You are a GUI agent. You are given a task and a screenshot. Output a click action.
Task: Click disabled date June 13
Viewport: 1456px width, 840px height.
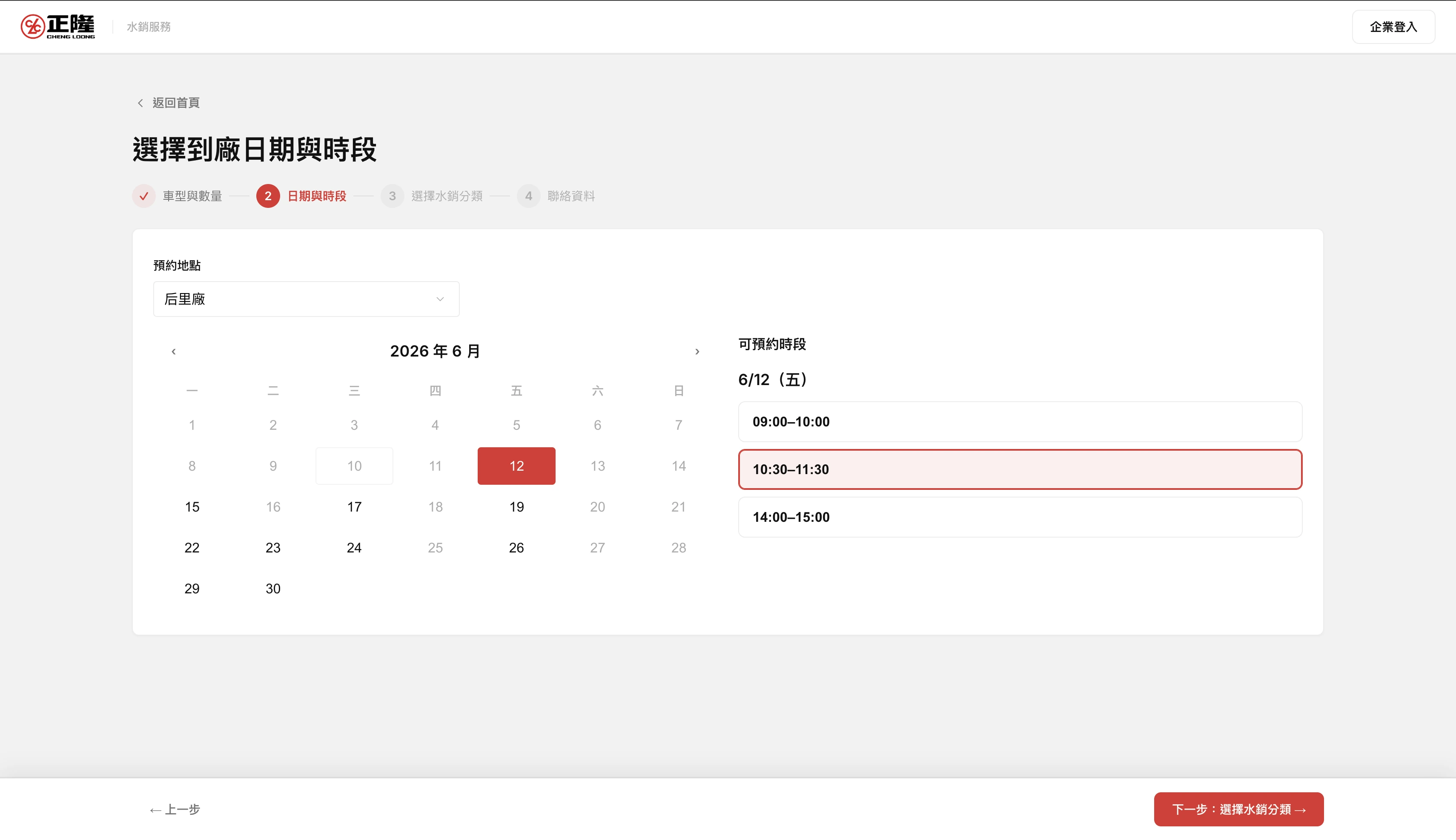(x=597, y=466)
